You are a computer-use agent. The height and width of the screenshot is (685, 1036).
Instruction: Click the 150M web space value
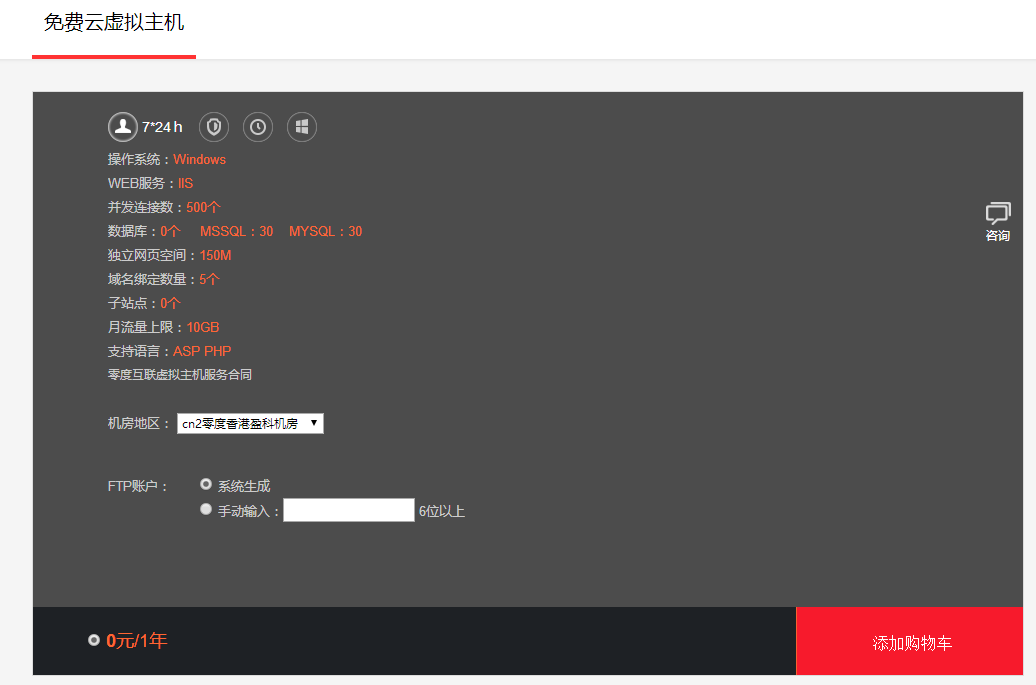click(x=215, y=255)
